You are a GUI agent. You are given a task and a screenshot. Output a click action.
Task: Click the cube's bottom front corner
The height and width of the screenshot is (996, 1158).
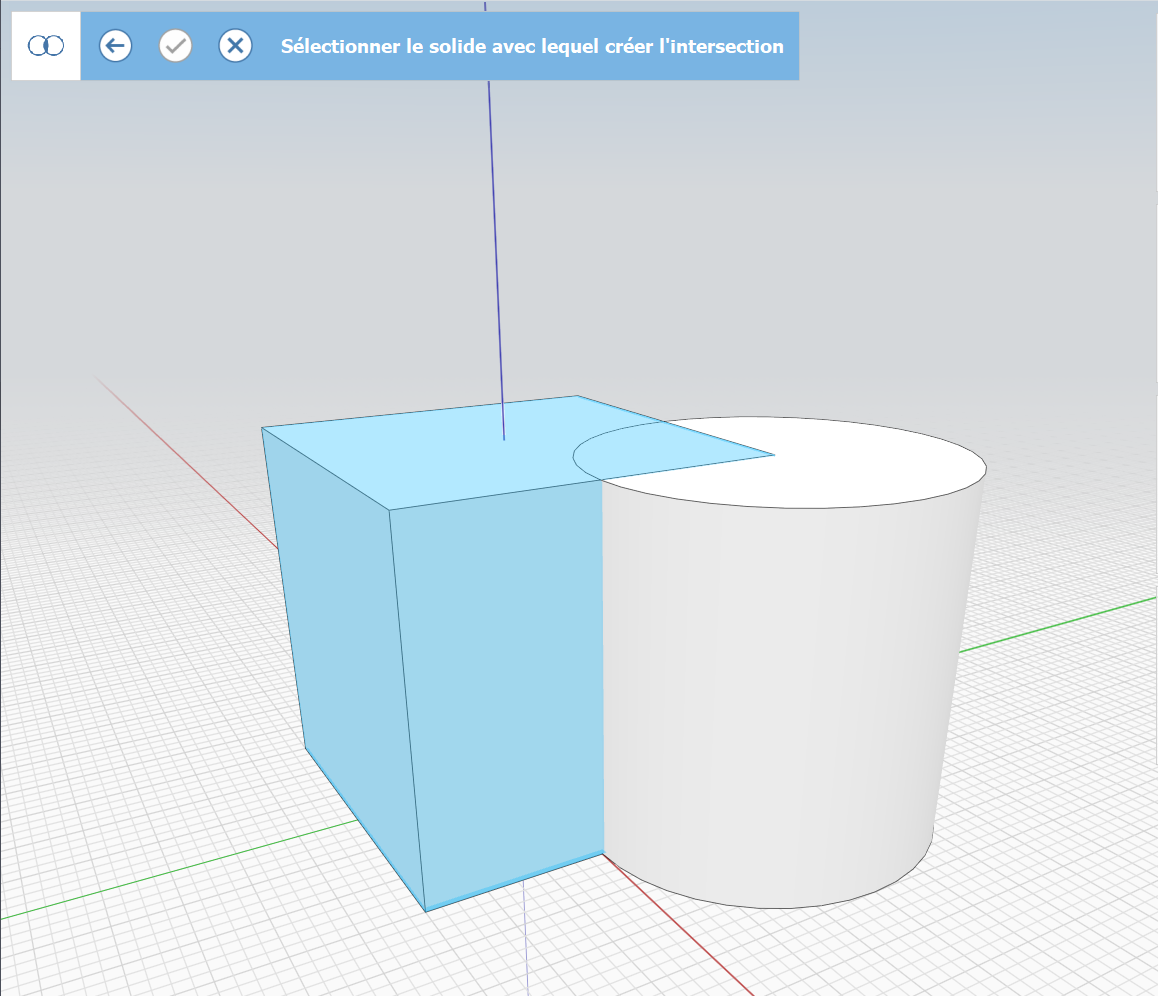click(427, 910)
